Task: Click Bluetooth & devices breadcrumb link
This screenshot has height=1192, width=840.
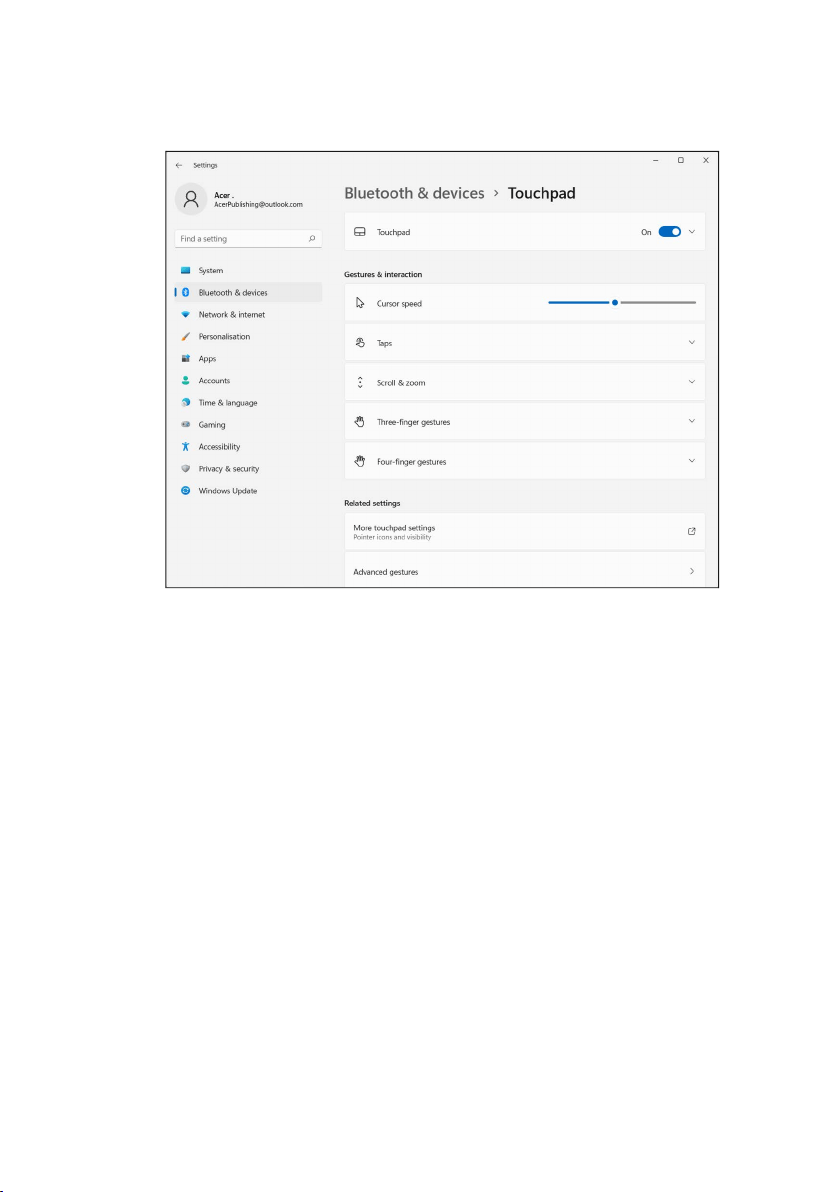Action: coord(414,193)
